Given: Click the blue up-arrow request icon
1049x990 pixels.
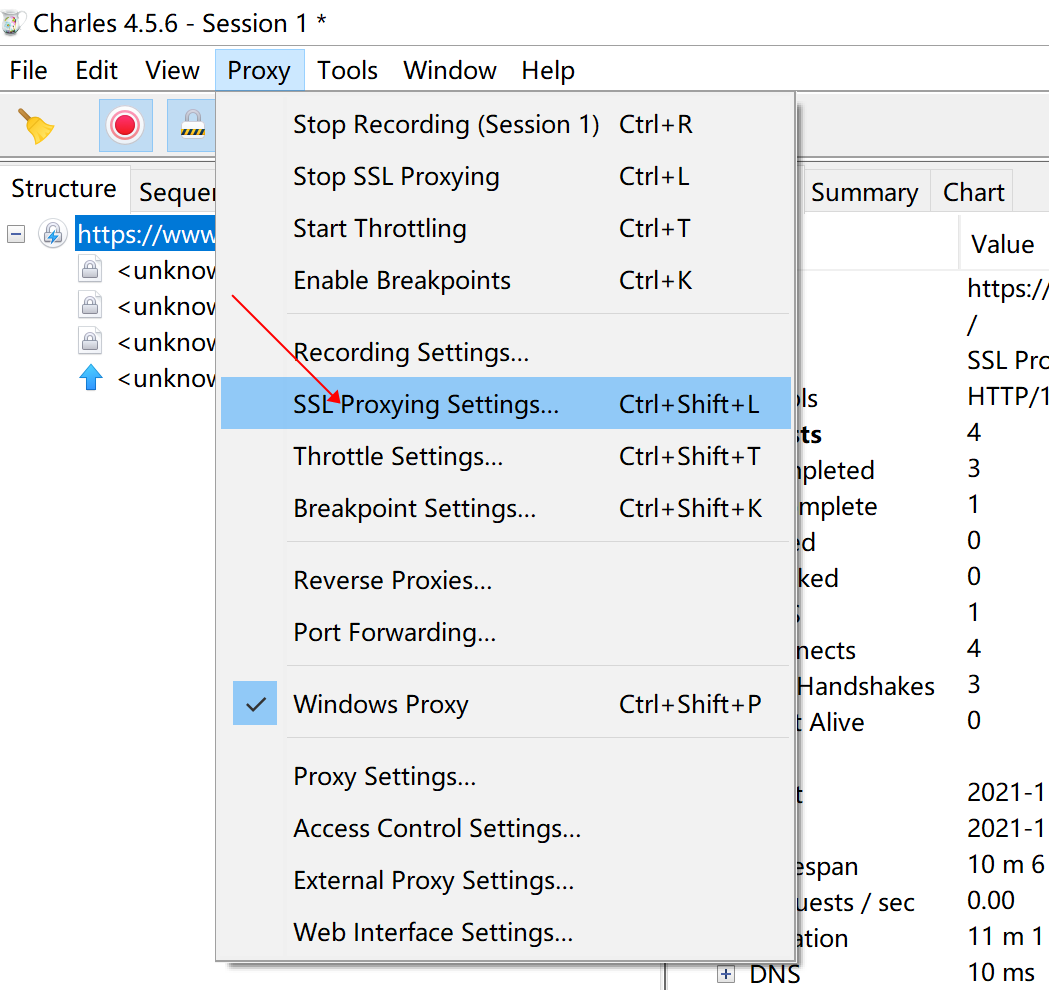Looking at the screenshot, I should 91,378.
